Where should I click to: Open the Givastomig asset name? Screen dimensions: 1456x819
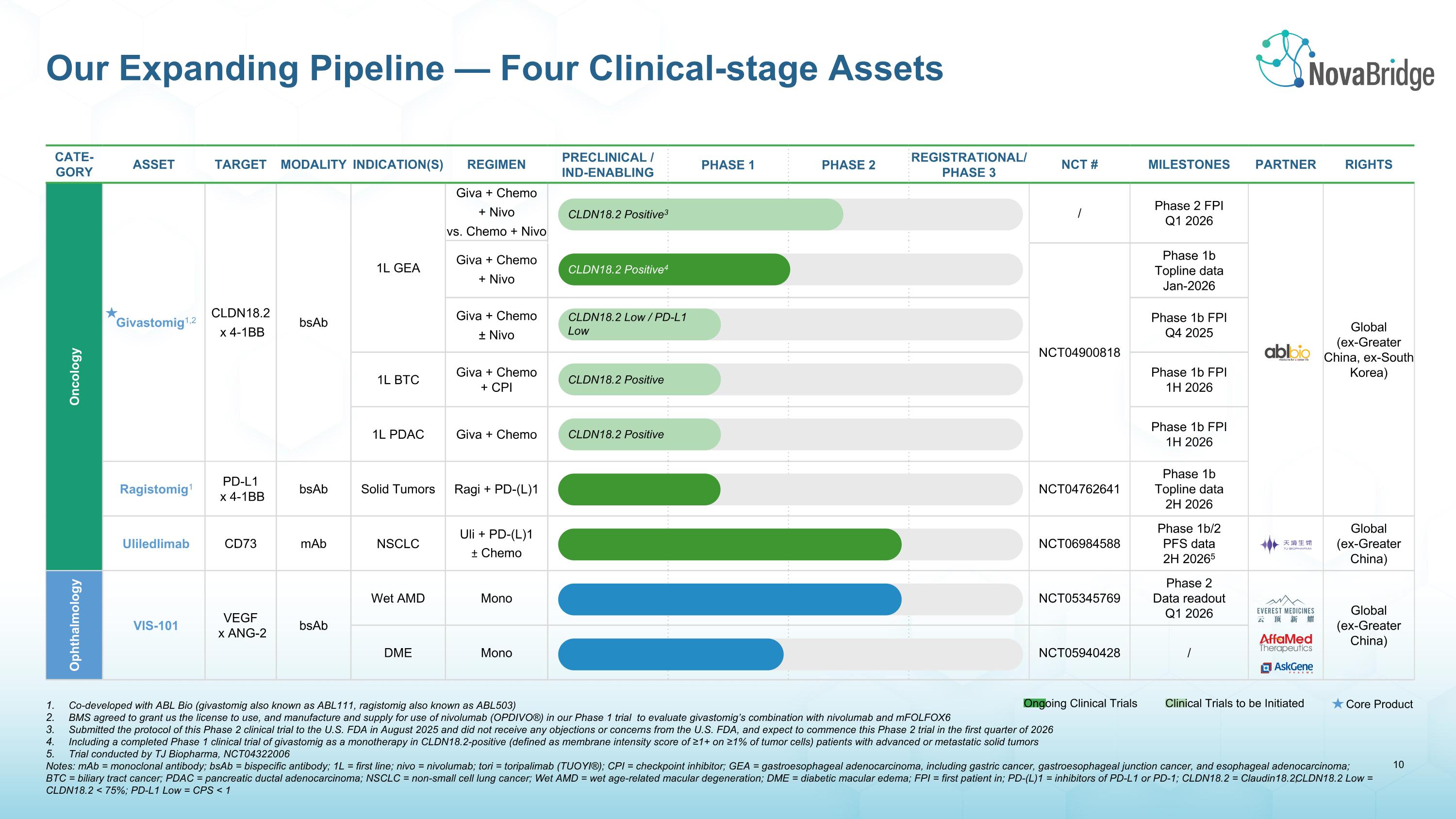coord(150,323)
